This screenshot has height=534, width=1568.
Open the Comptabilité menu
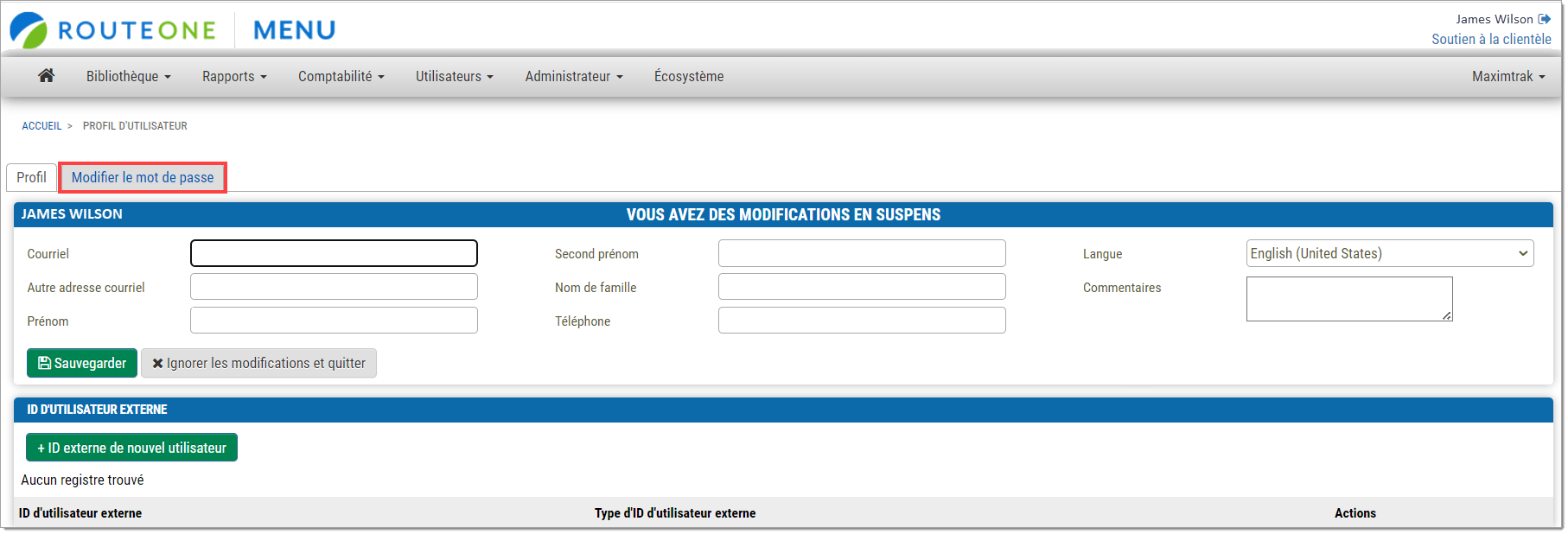(341, 76)
